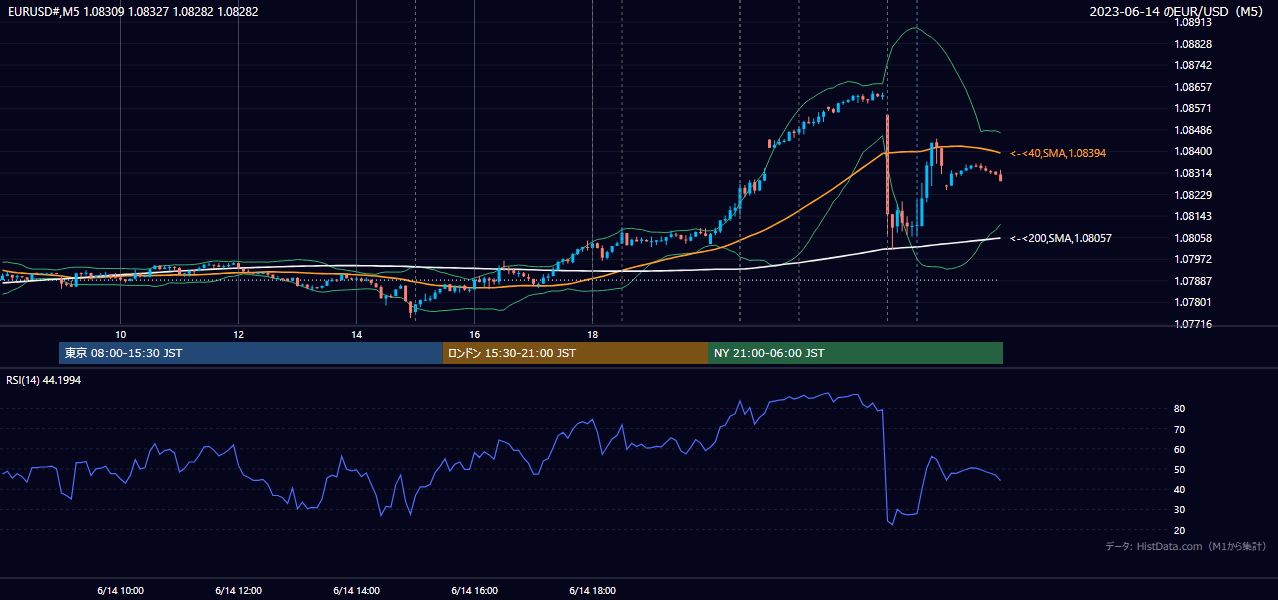Click price axis value 1.08143
The image size is (1278, 600).
pyautogui.click(x=1194, y=216)
